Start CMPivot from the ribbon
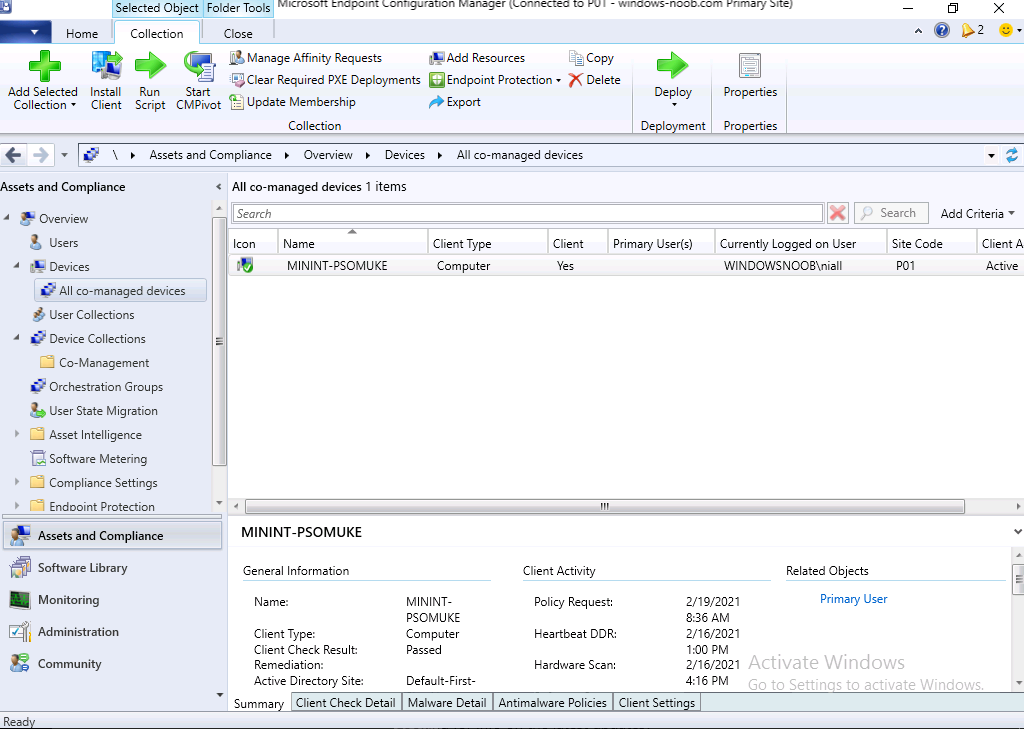This screenshot has height=729, width=1024. pos(199,81)
